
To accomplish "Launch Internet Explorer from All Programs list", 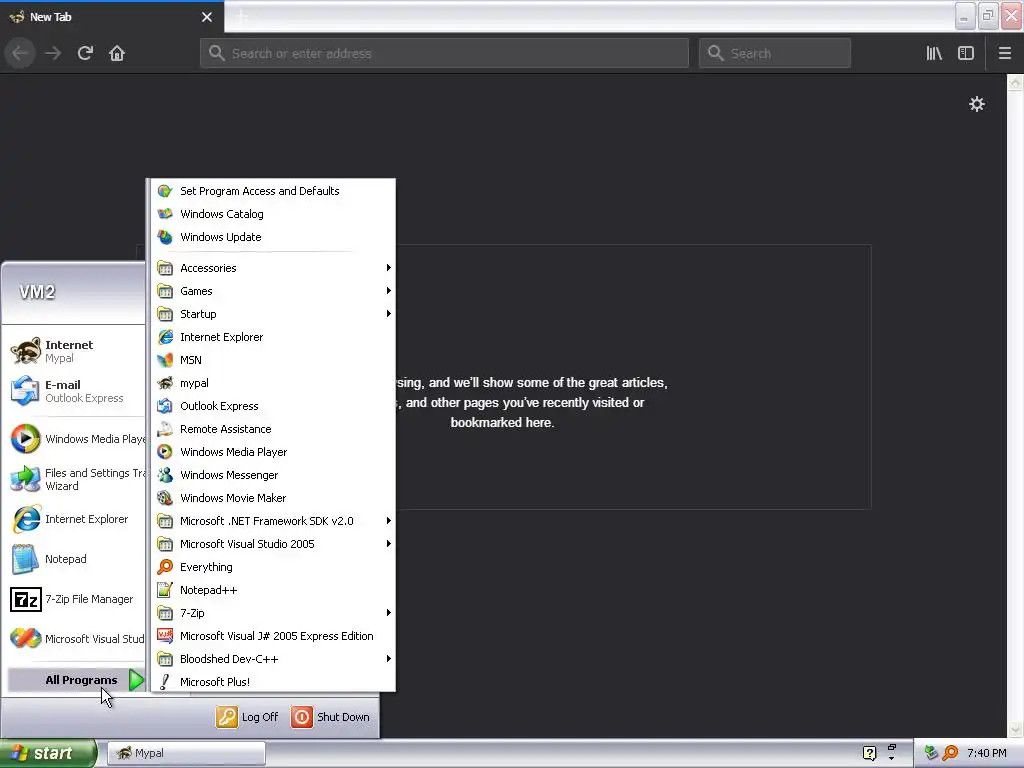I will click(x=273, y=337).
